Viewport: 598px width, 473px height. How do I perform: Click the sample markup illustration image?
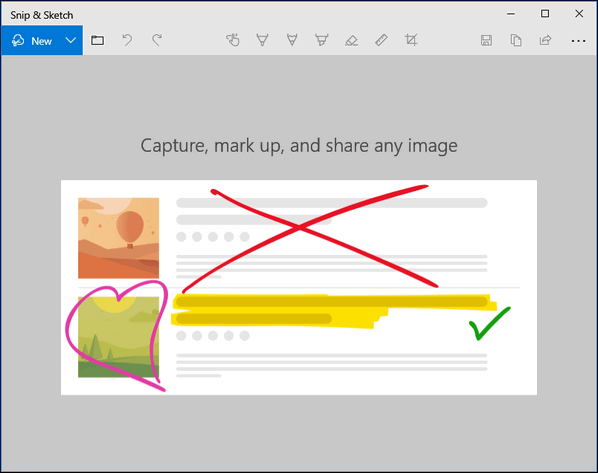click(299, 287)
